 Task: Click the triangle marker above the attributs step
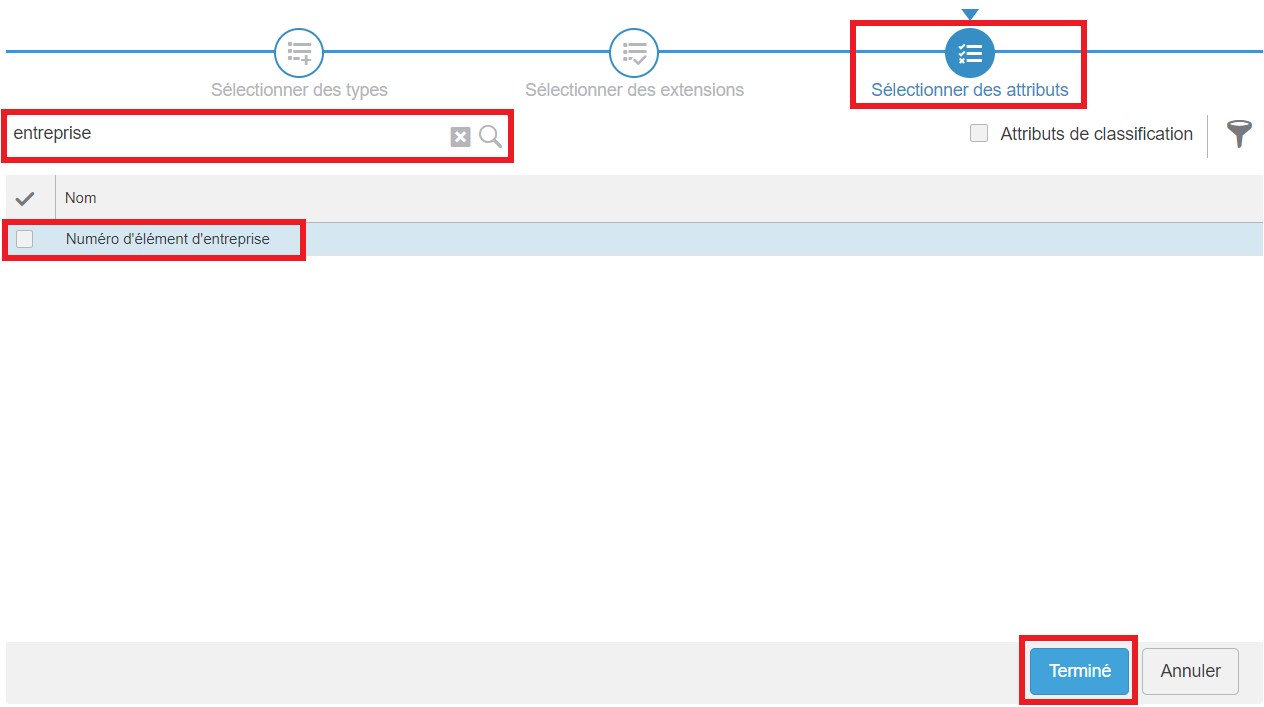point(969,14)
